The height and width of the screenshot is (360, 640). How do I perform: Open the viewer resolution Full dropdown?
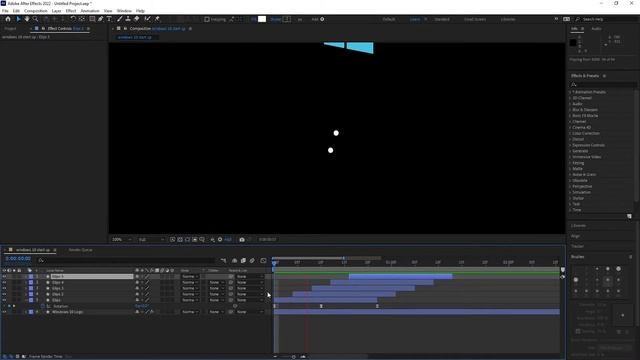[x=151, y=240]
